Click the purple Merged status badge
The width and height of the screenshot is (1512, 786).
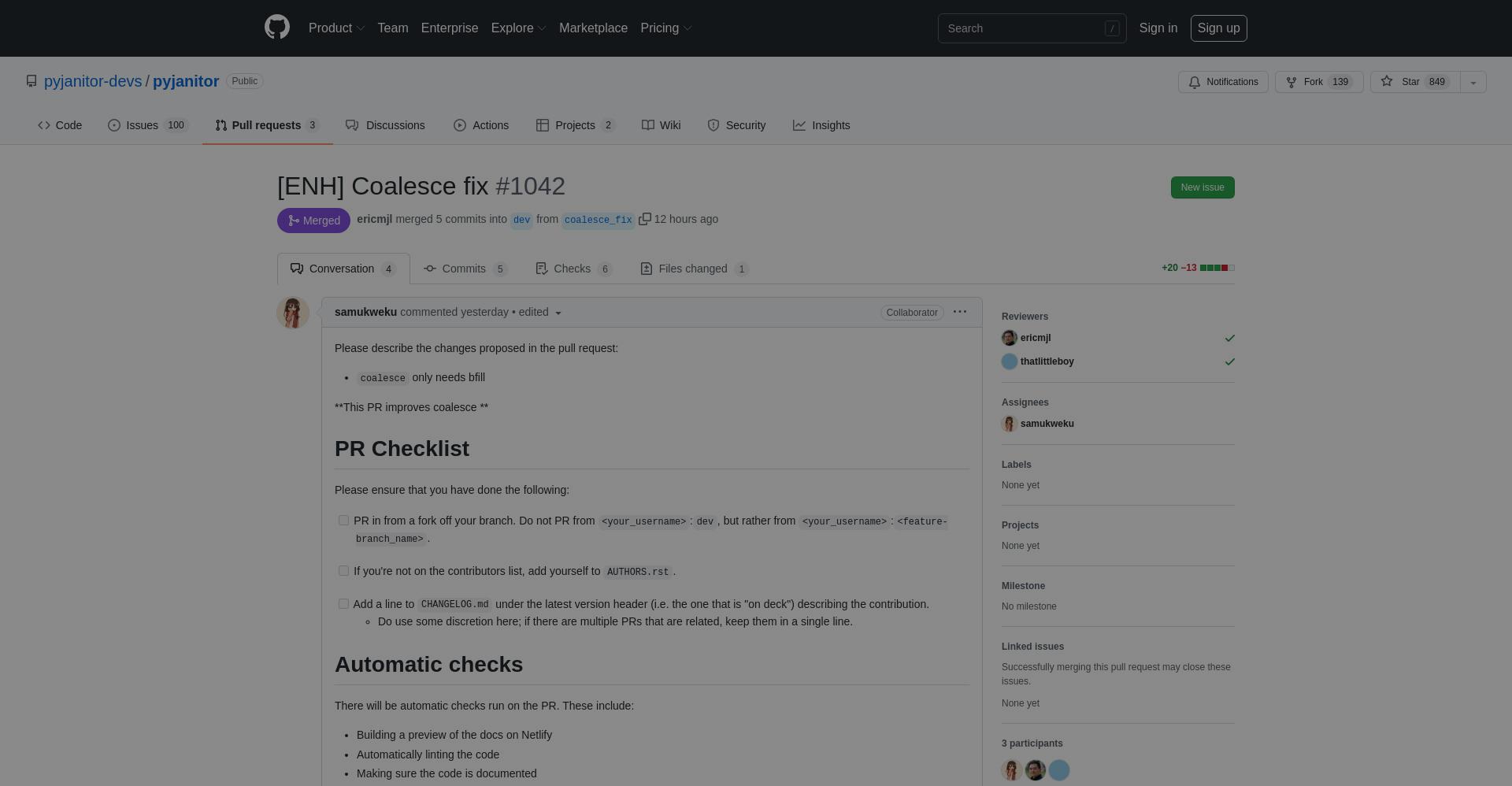point(313,221)
